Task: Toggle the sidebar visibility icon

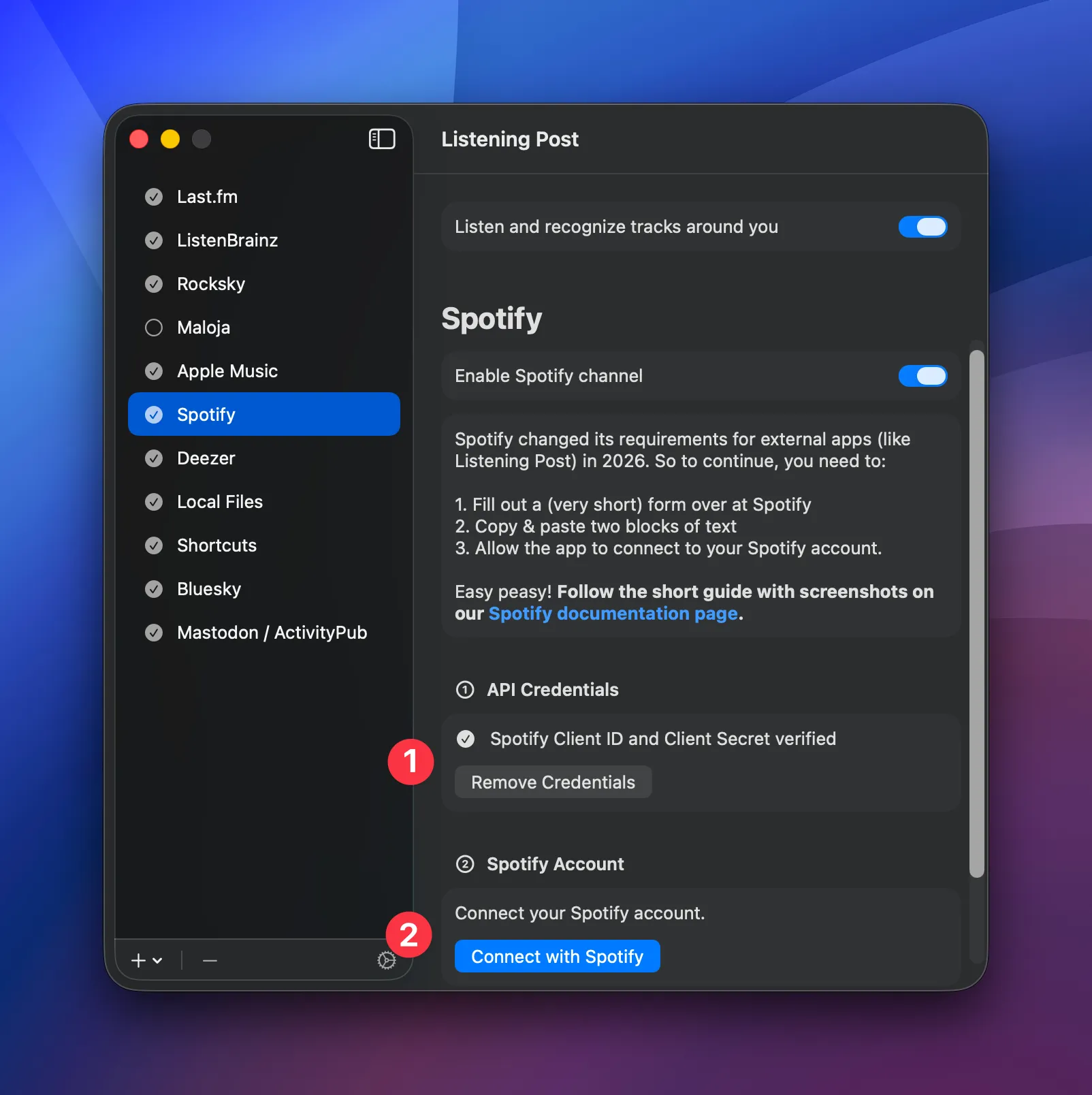Action: click(x=381, y=139)
